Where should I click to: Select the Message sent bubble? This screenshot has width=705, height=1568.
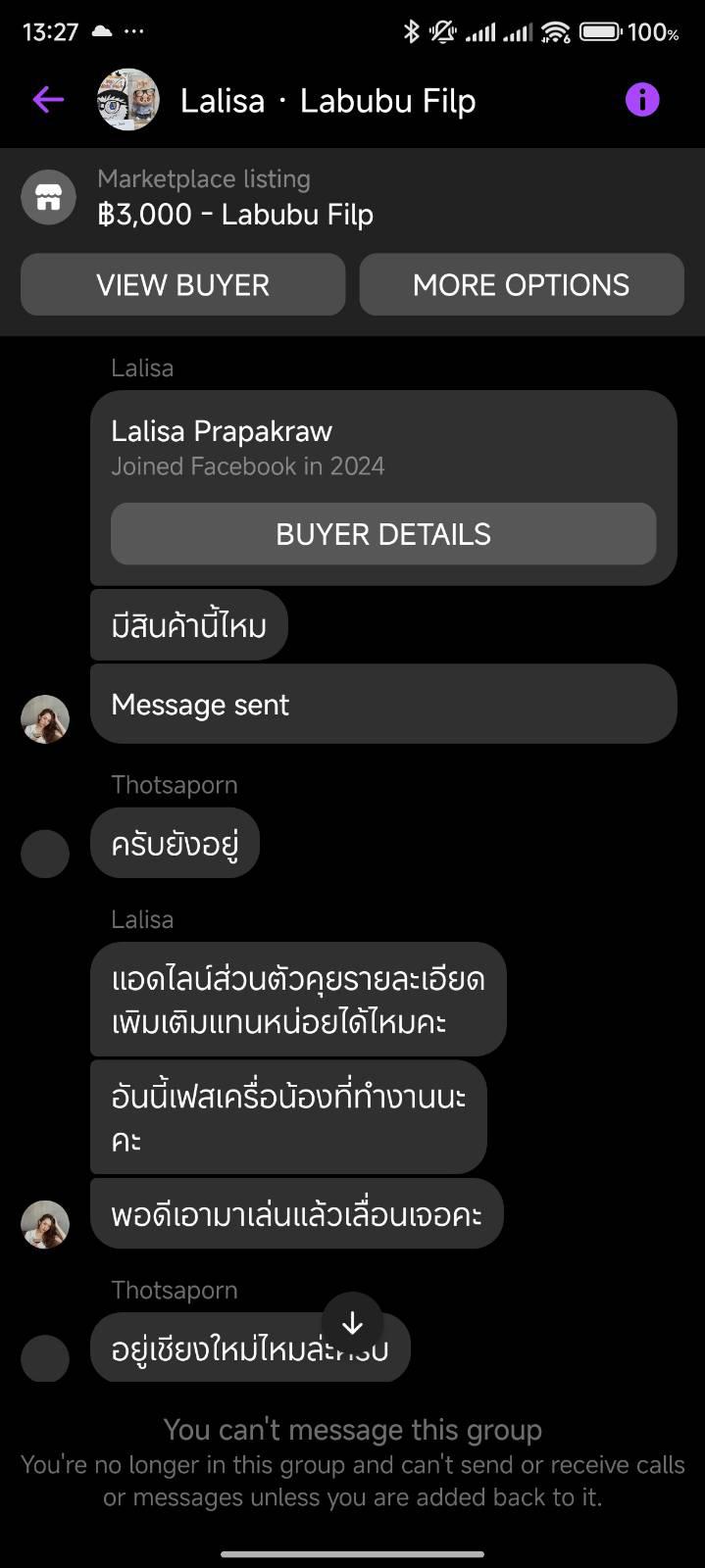(383, 704)
